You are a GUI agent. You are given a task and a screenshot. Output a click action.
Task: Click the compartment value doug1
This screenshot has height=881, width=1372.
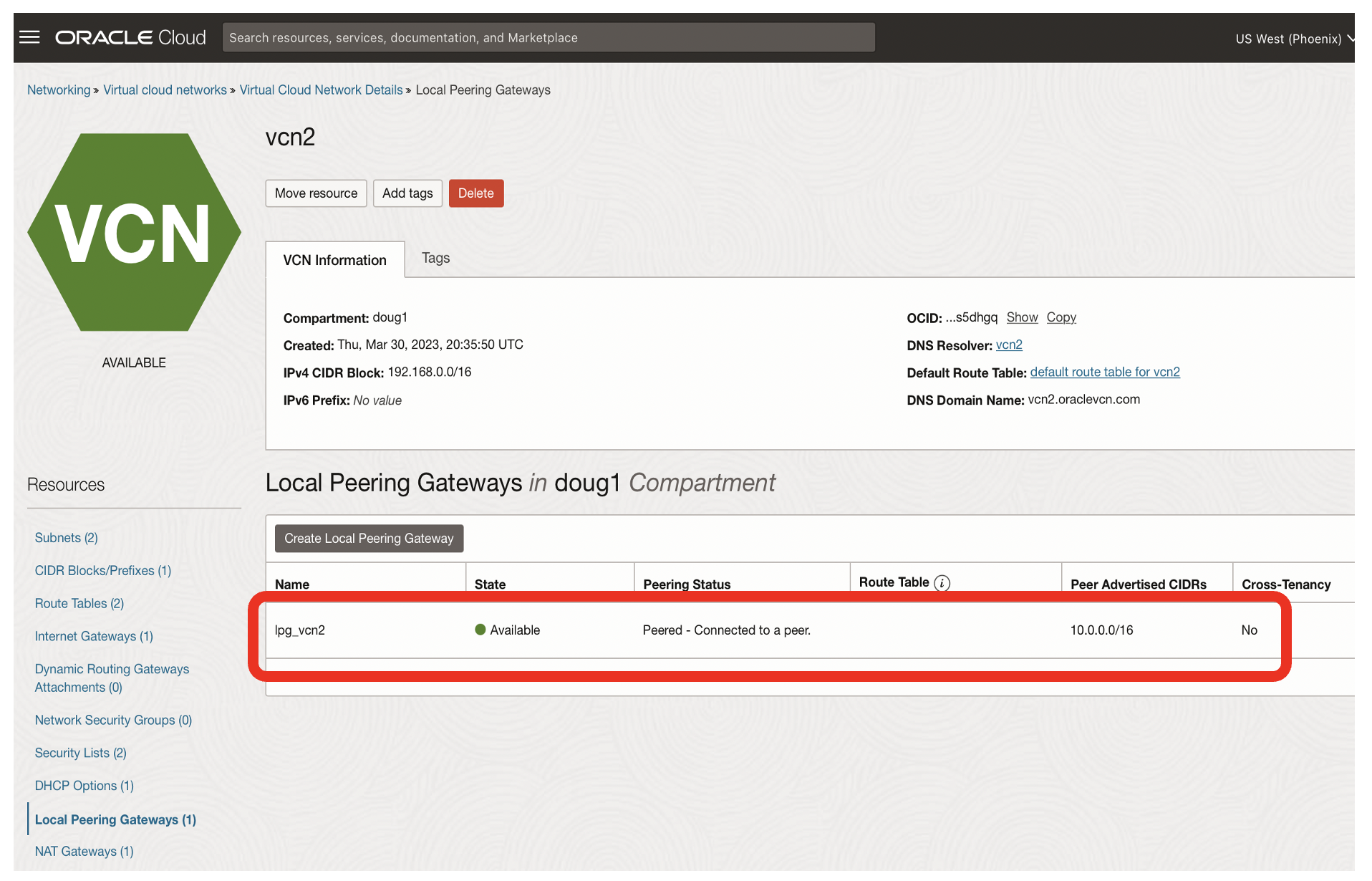390,317
